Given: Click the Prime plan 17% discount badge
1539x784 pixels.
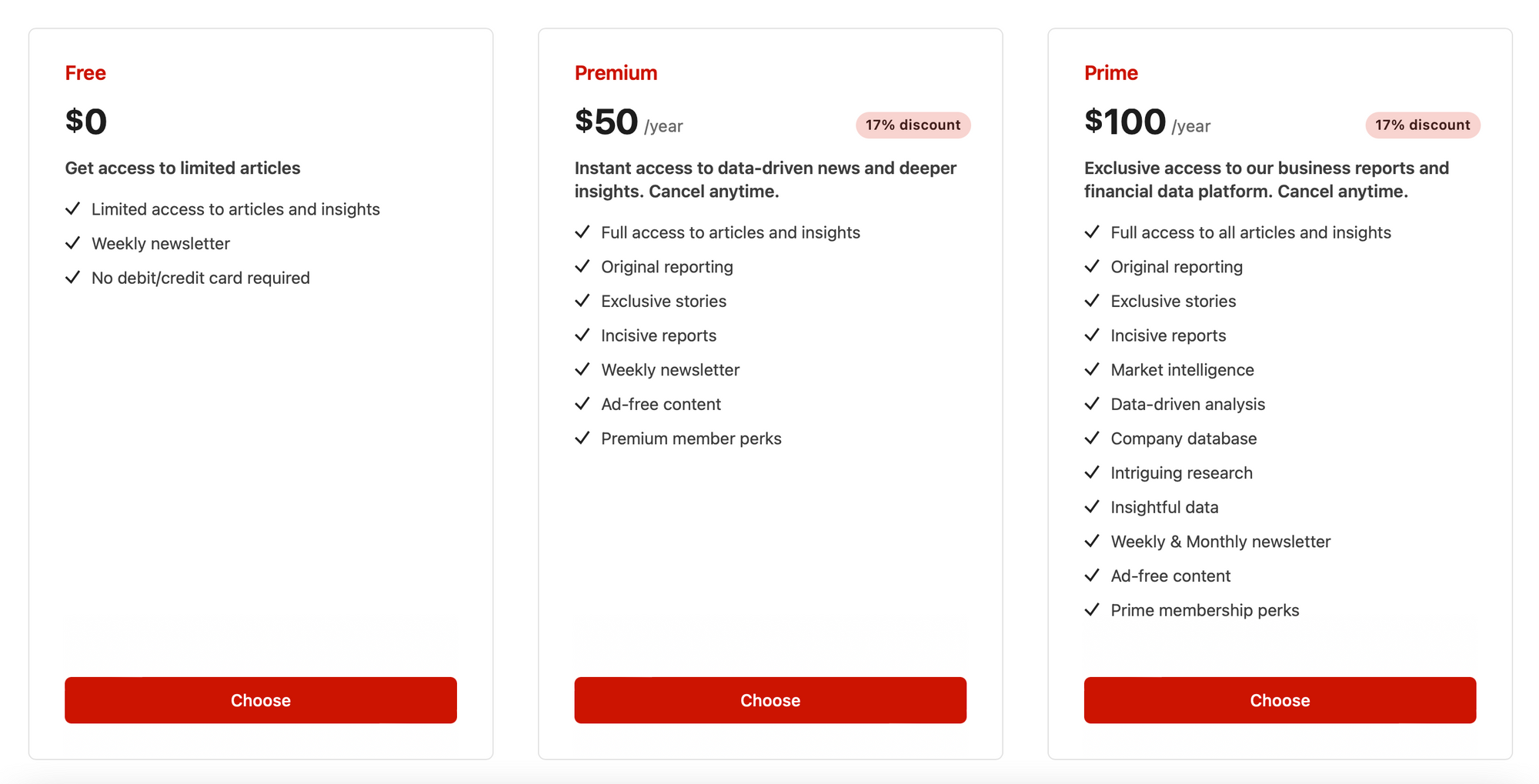Looking at the screenshot, I should (1422, 125).
